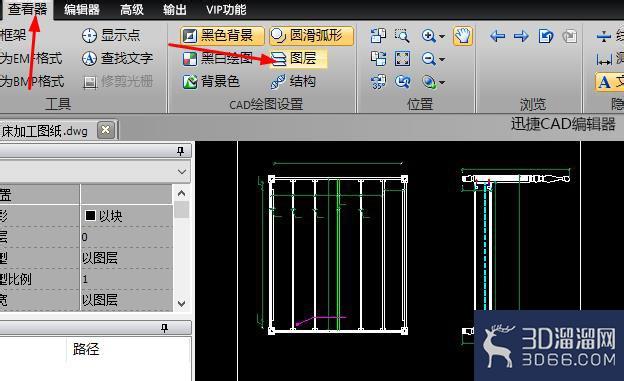The height and width of the screenshot is (381, 624).
Task: Toggle the highlighted A text button
Action: [609, 82]
